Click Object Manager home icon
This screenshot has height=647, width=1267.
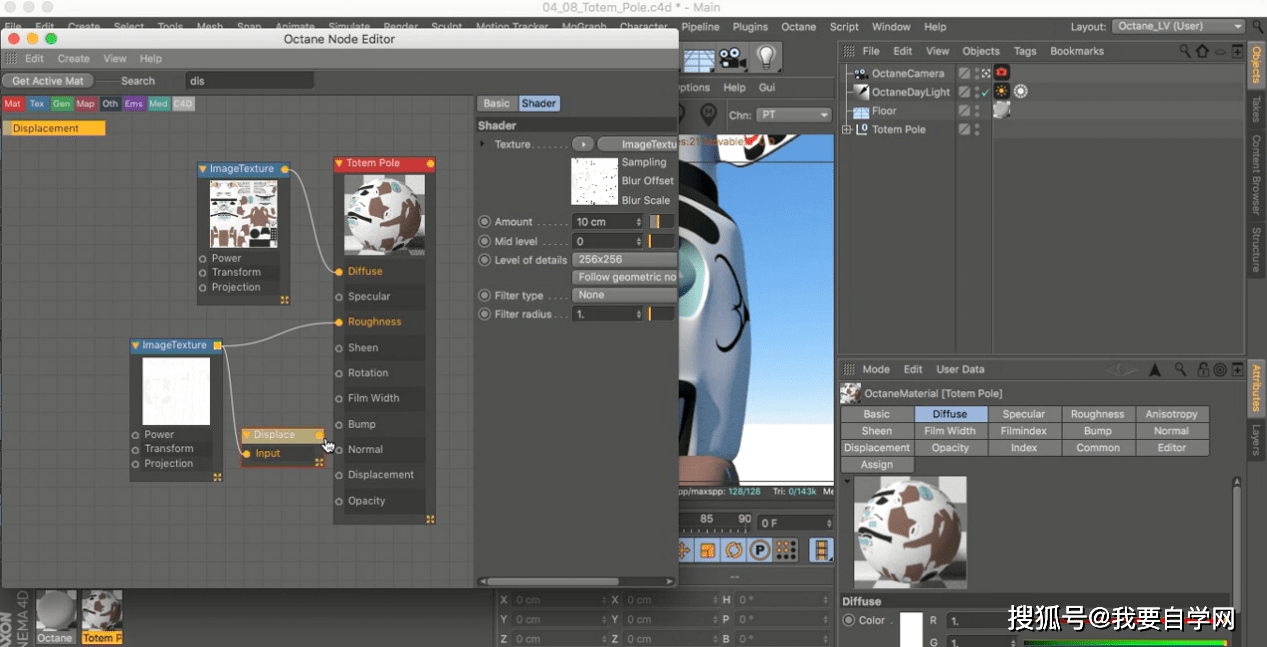point(1203,51)
